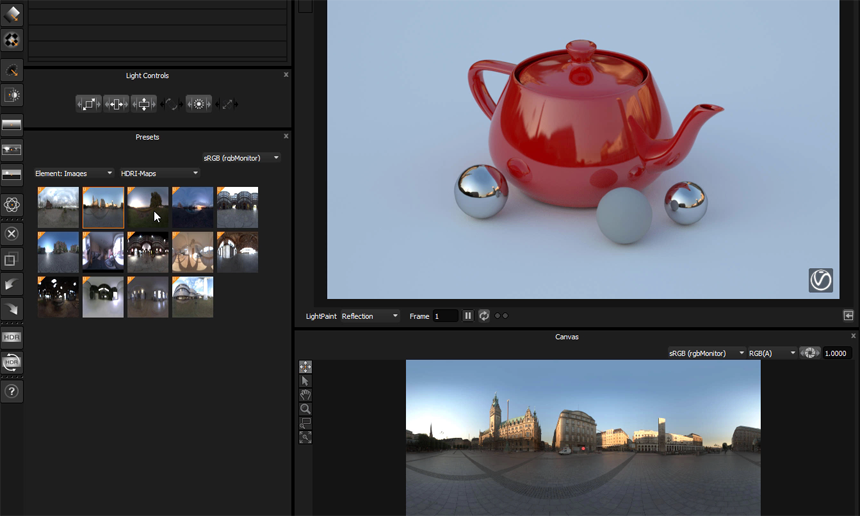Select the beige hall HDRI preset thumbnail
860x516 pixels.
pyautogui.click(x=193, y=252)
